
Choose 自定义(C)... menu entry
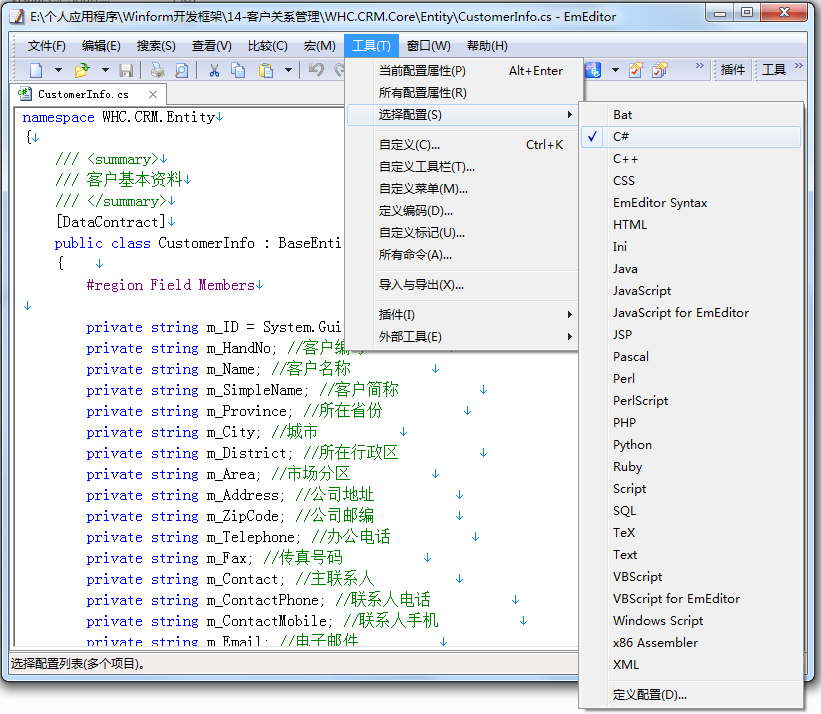(463, 145)
